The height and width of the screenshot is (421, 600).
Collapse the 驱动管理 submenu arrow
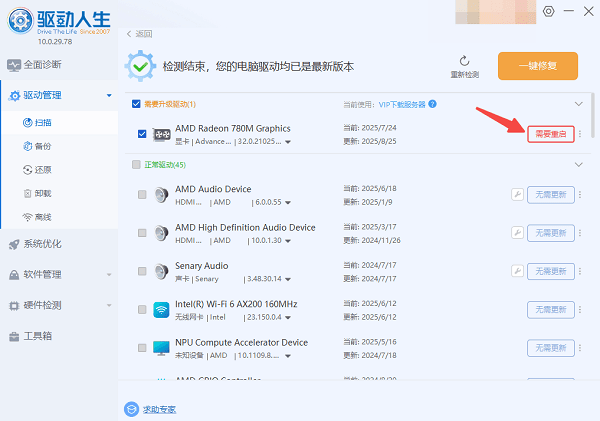(x=109, y=95)
